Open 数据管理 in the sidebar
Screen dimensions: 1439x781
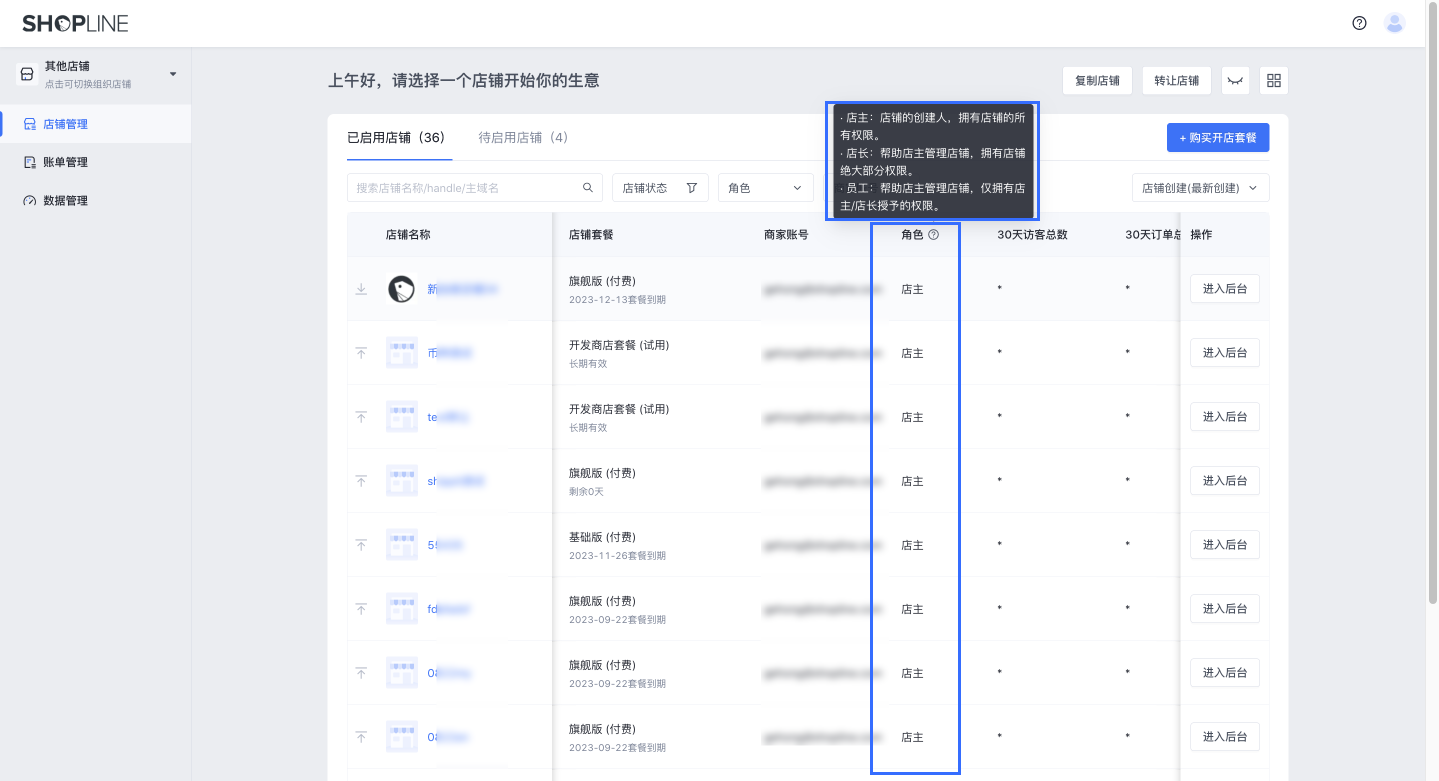click(x=96, y=200)
